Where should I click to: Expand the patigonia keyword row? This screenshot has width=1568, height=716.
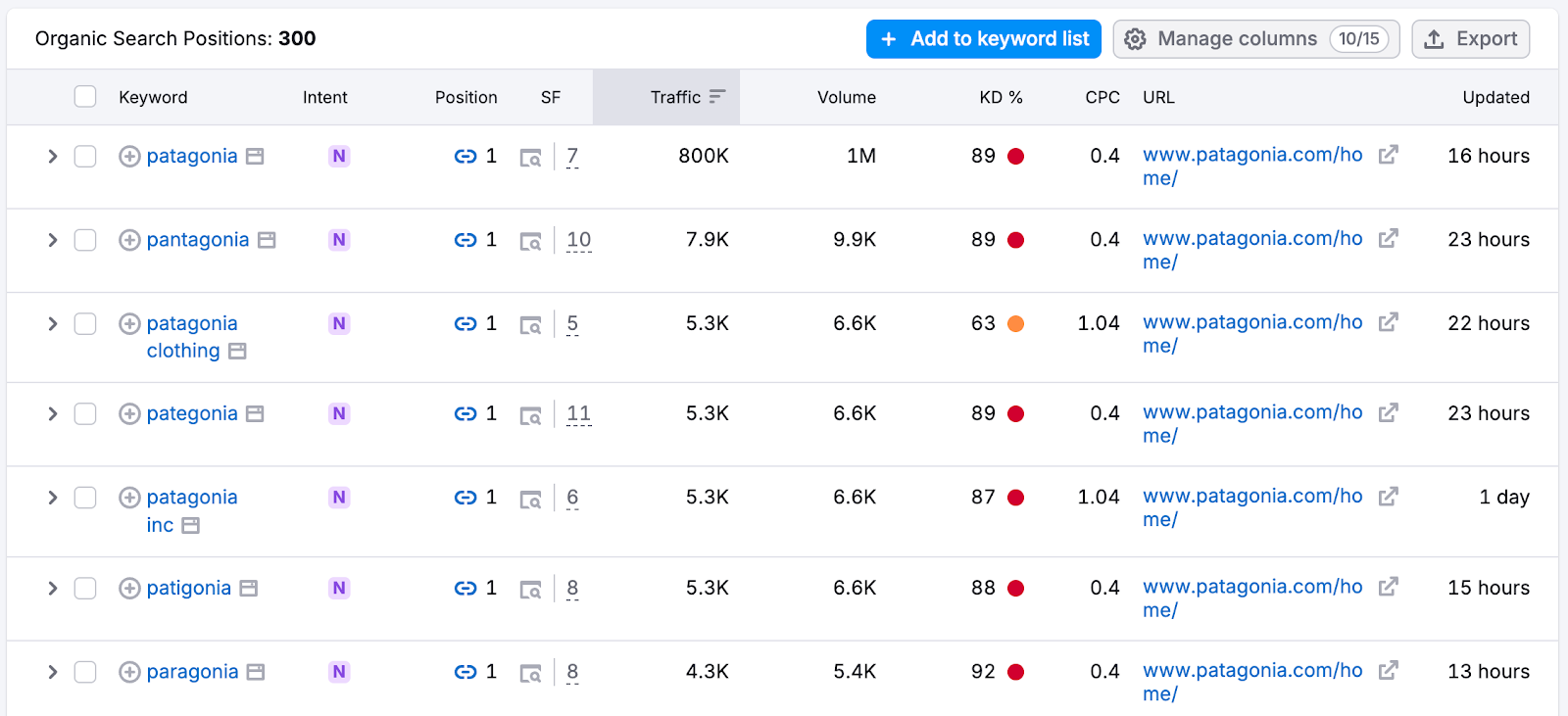(x=52, y=588)
